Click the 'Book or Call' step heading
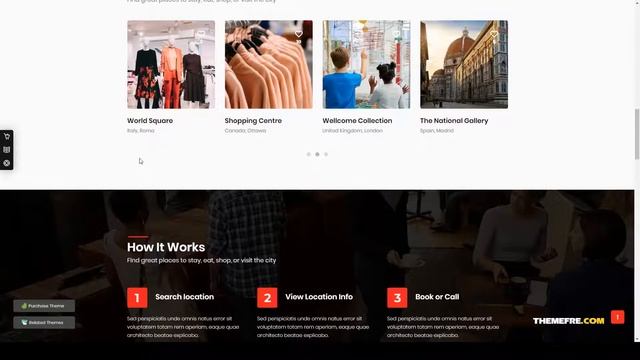Viewport: 640px width, 360px height. pyautogui.click(x=437, y=297)
